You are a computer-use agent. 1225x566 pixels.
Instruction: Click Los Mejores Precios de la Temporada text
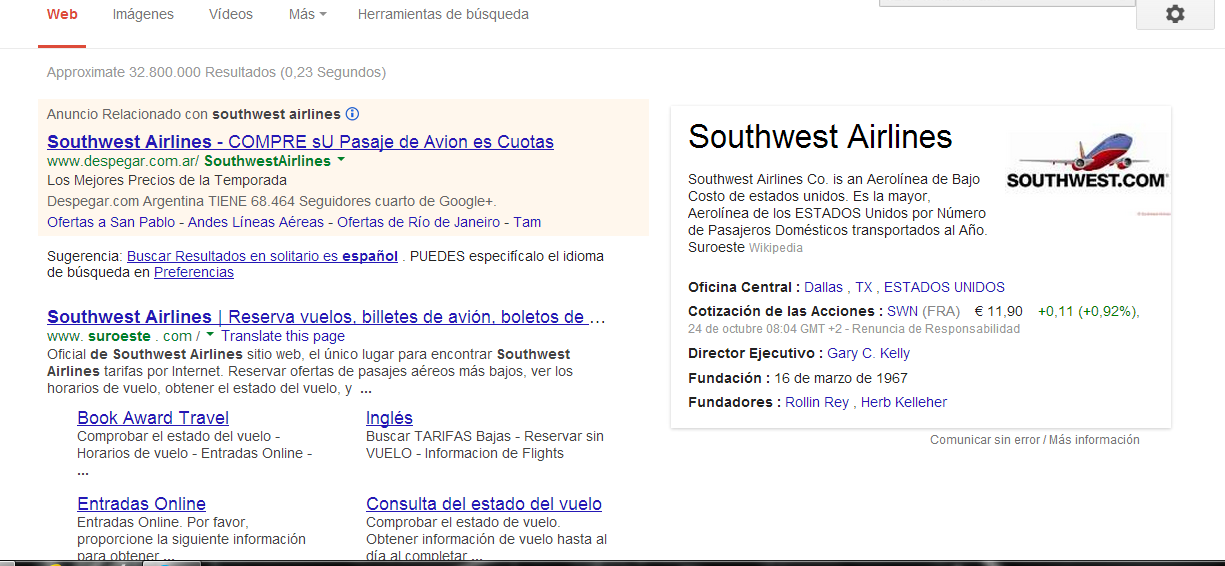click(x=167, y=180)
